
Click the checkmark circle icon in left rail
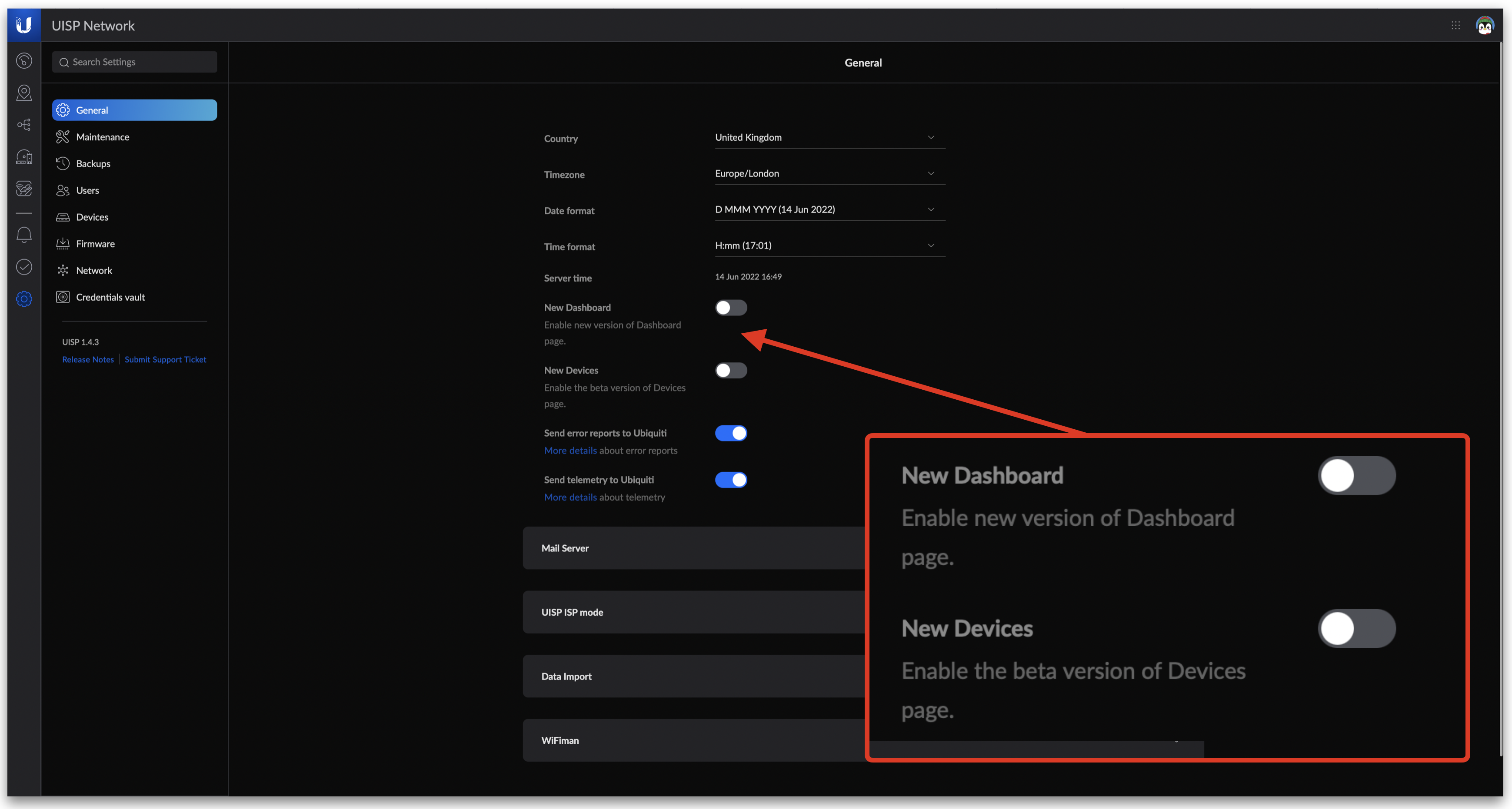point(24,267)
